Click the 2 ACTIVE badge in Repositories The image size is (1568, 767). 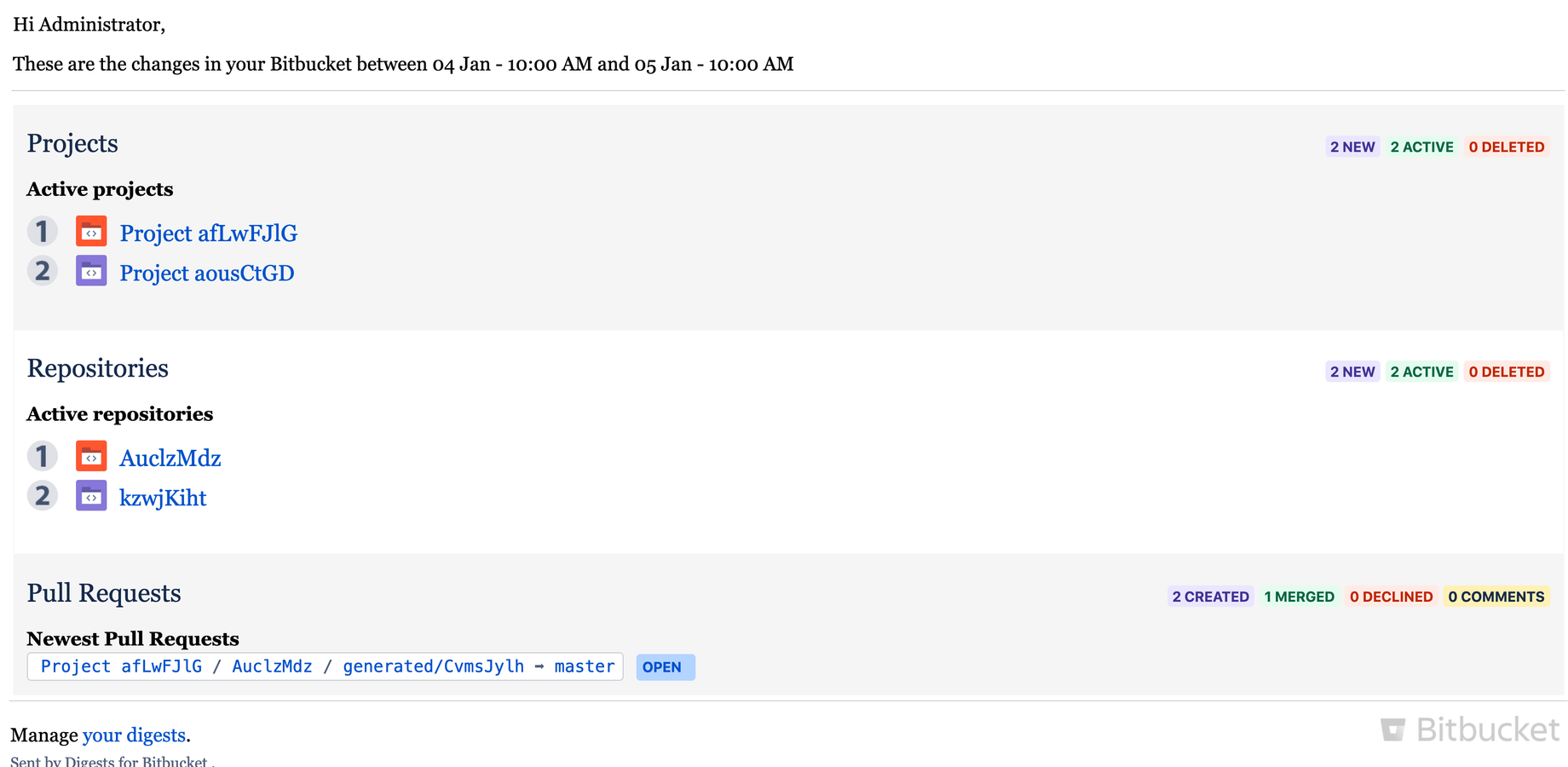point(1421,372)
